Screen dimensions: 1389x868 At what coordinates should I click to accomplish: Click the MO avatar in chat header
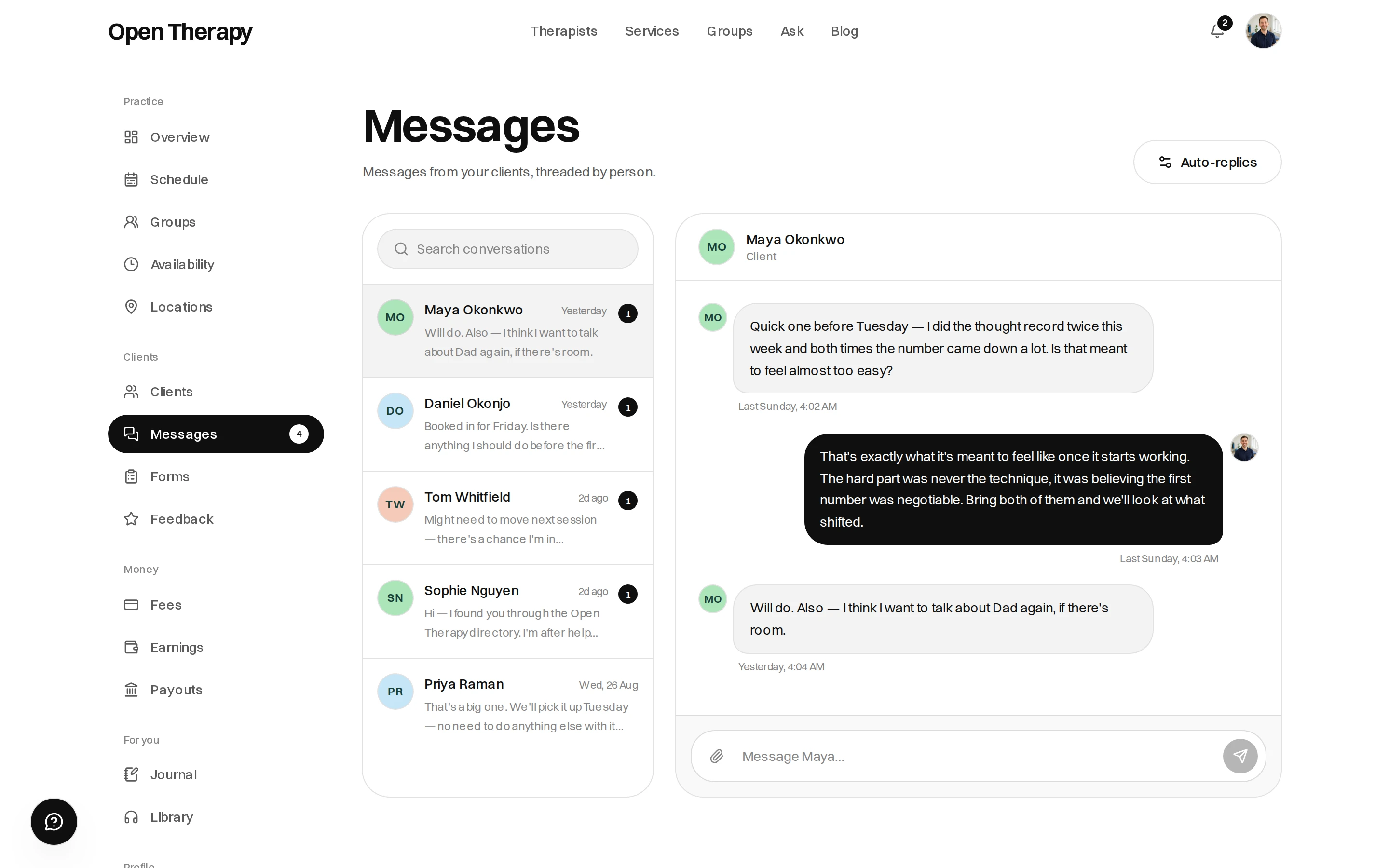click(716, 247)
